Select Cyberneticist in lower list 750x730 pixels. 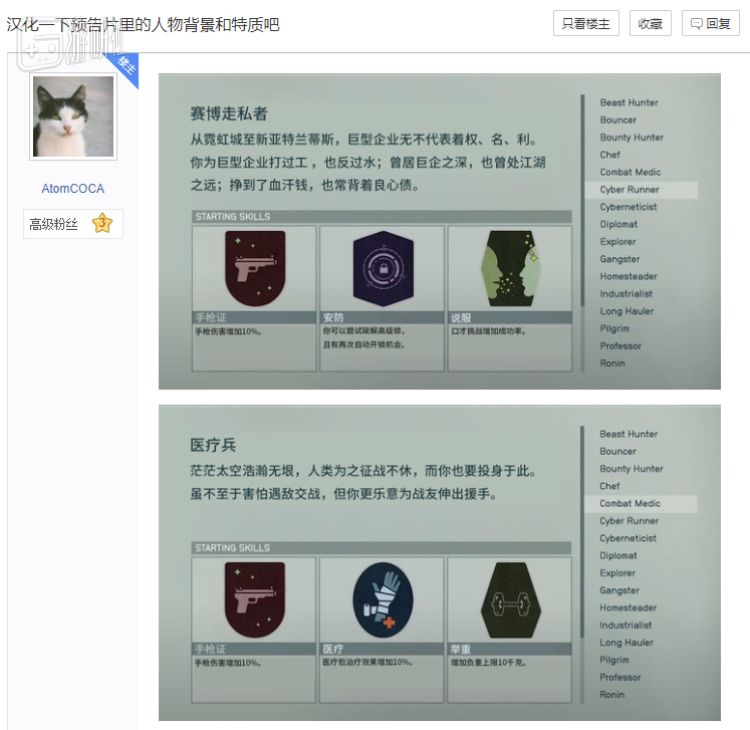click(x=628, y=538)
